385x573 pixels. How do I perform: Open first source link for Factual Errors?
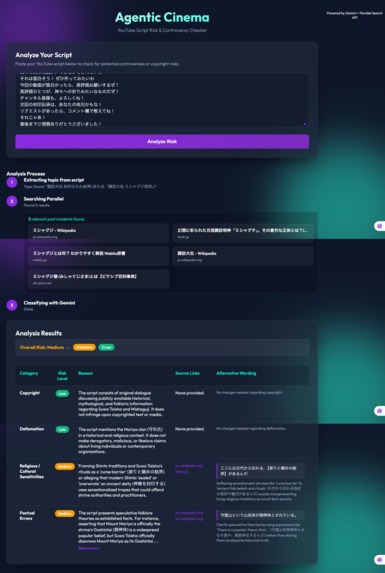coord(189,513)
